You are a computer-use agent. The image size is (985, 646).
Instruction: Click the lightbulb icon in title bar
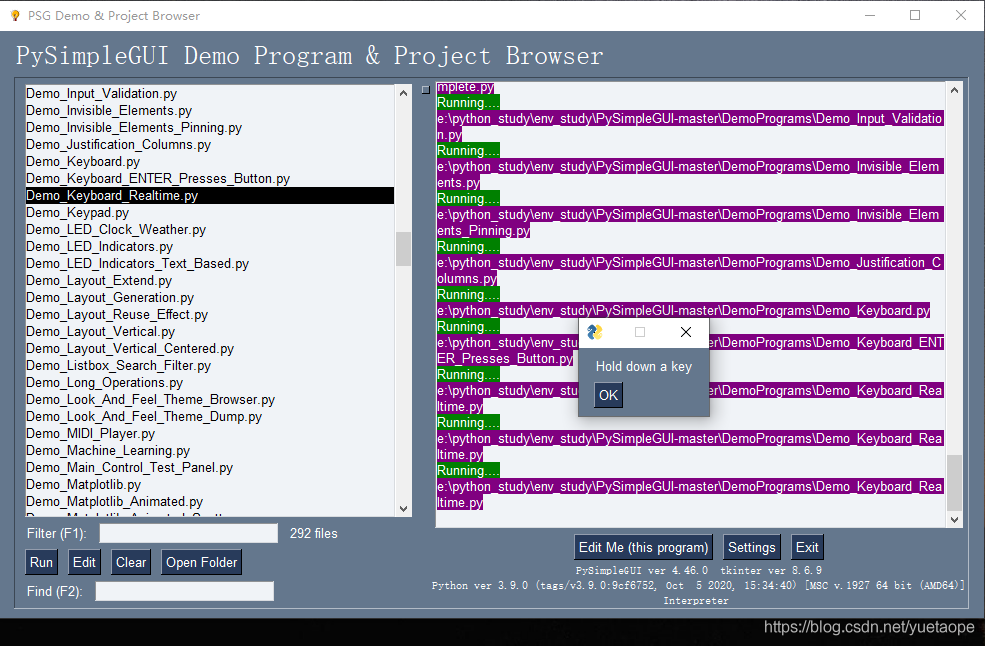click(15, 15)
